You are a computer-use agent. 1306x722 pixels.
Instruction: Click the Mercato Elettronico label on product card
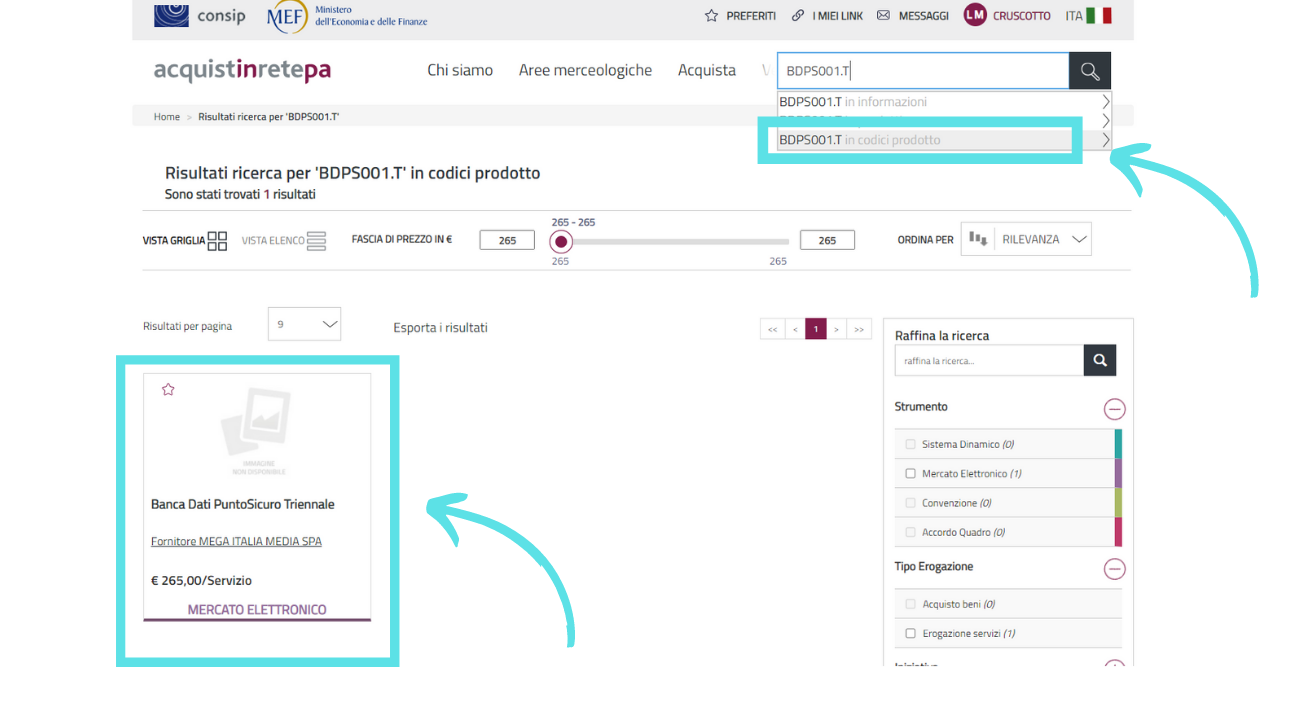pyautogui.click(x=257, y=610)
